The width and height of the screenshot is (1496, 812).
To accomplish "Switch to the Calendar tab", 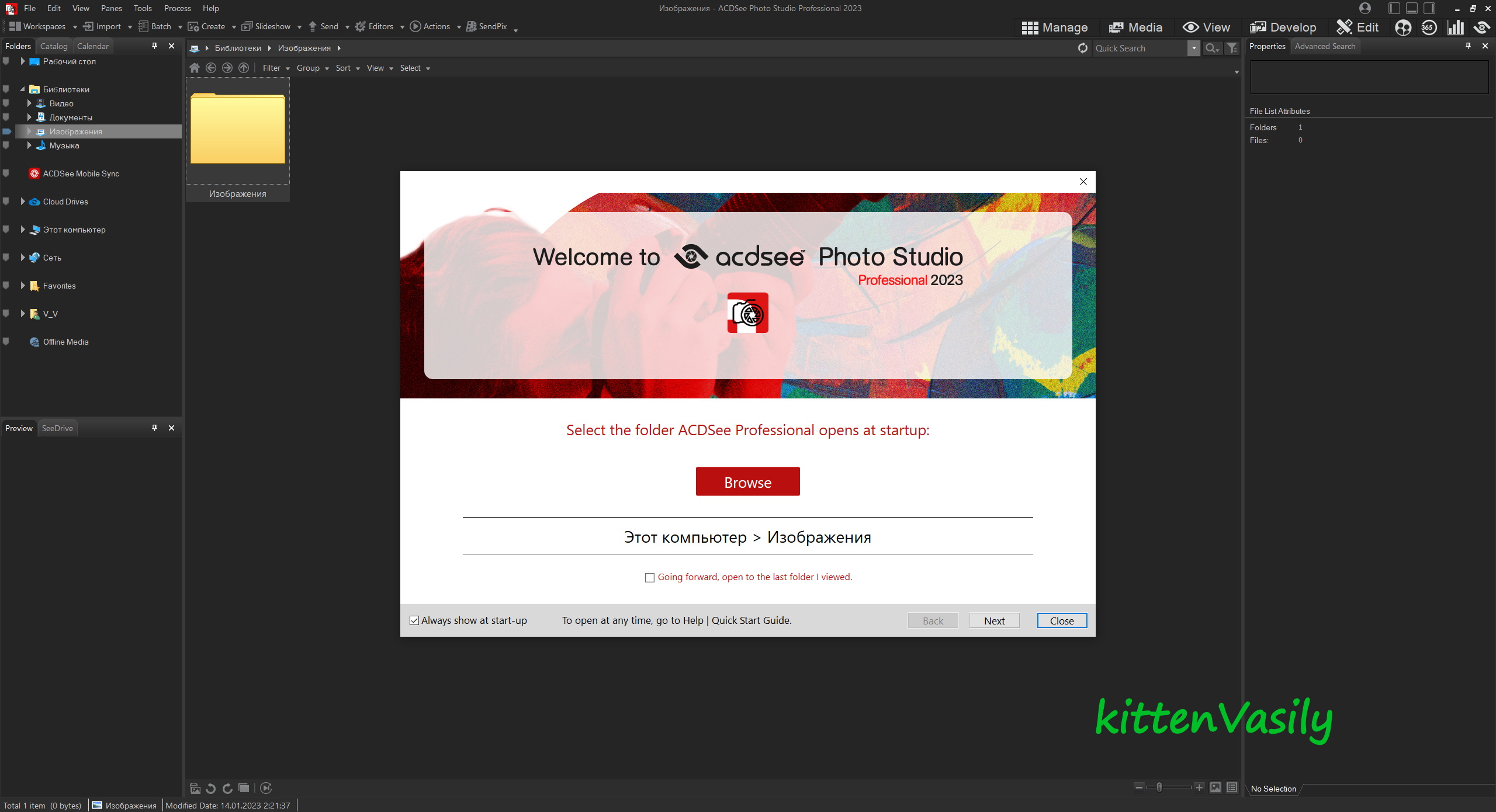I will click(93, 46).
